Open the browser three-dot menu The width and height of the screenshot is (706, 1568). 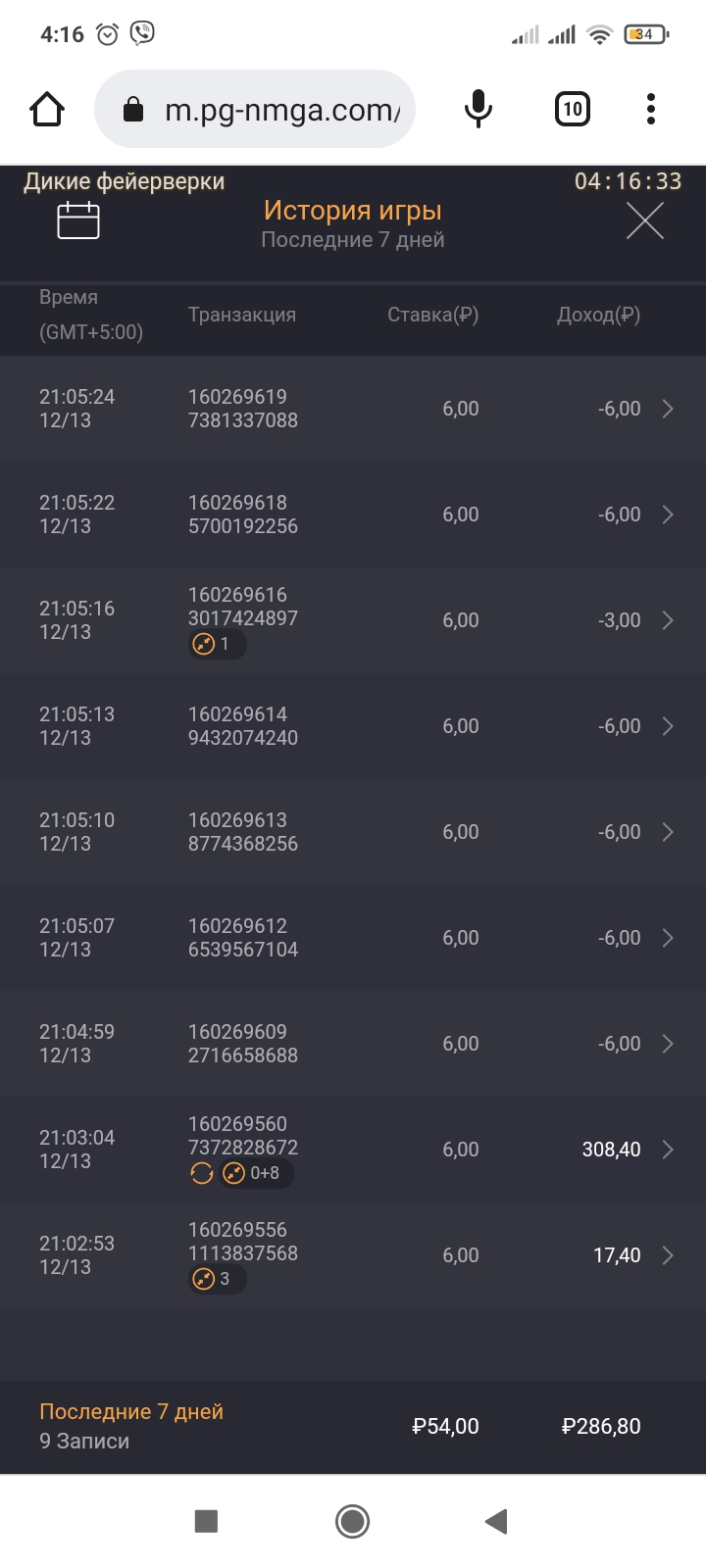650,109
